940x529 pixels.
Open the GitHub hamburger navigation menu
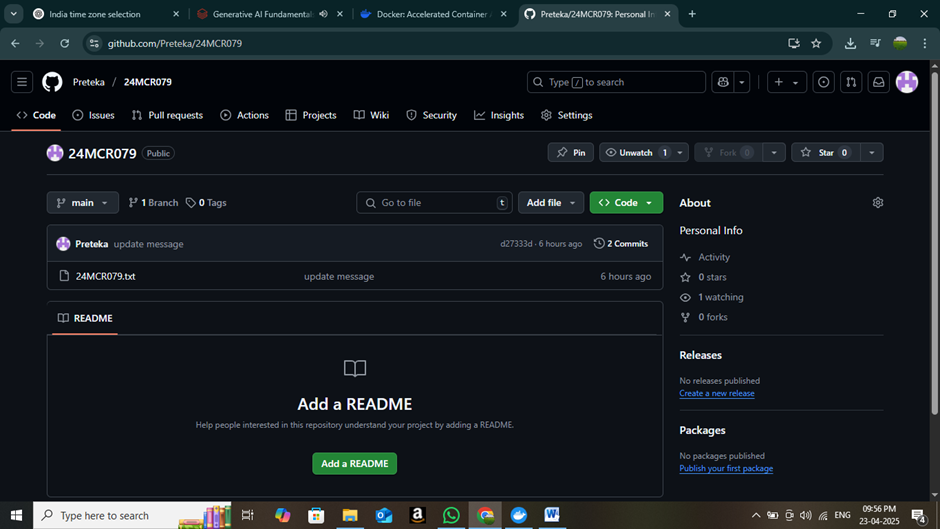(22, 82)
